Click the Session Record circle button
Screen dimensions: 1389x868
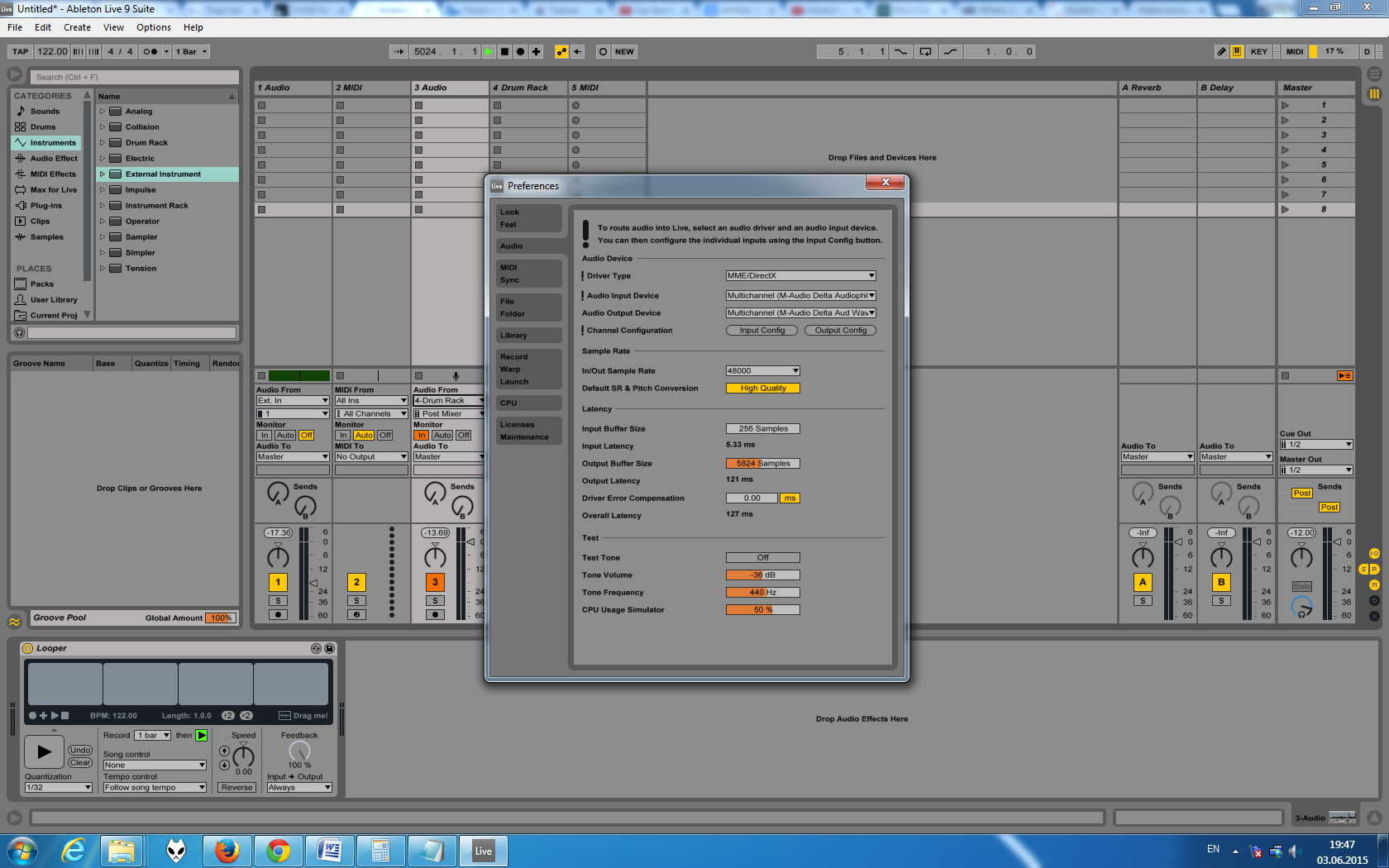click(604, 51)
